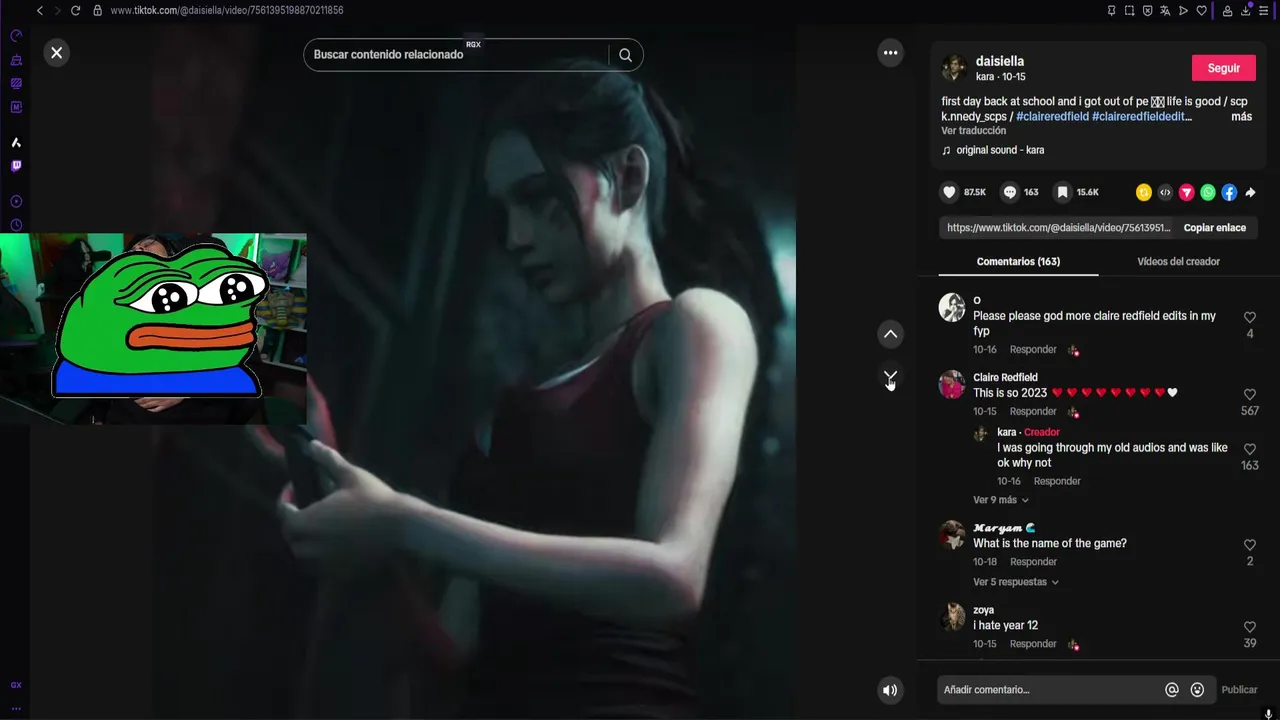This screenshot has height=720, width=1280.
Task: Click the address bar URL
Action: click(227, 10)
